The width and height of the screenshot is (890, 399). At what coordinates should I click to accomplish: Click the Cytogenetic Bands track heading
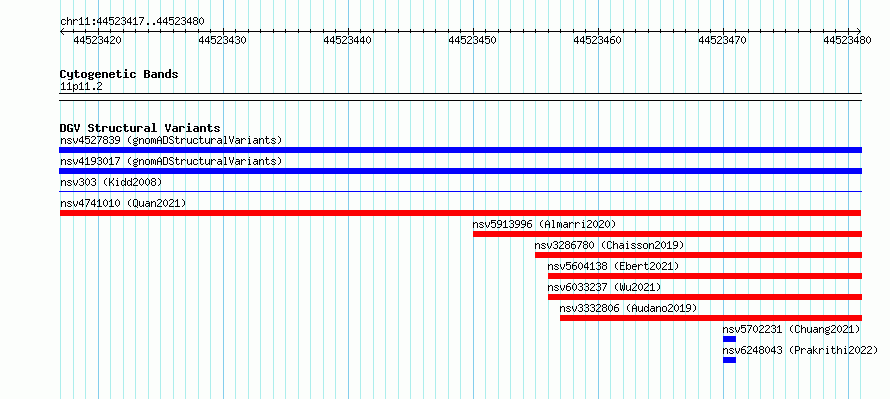point(119,74)
